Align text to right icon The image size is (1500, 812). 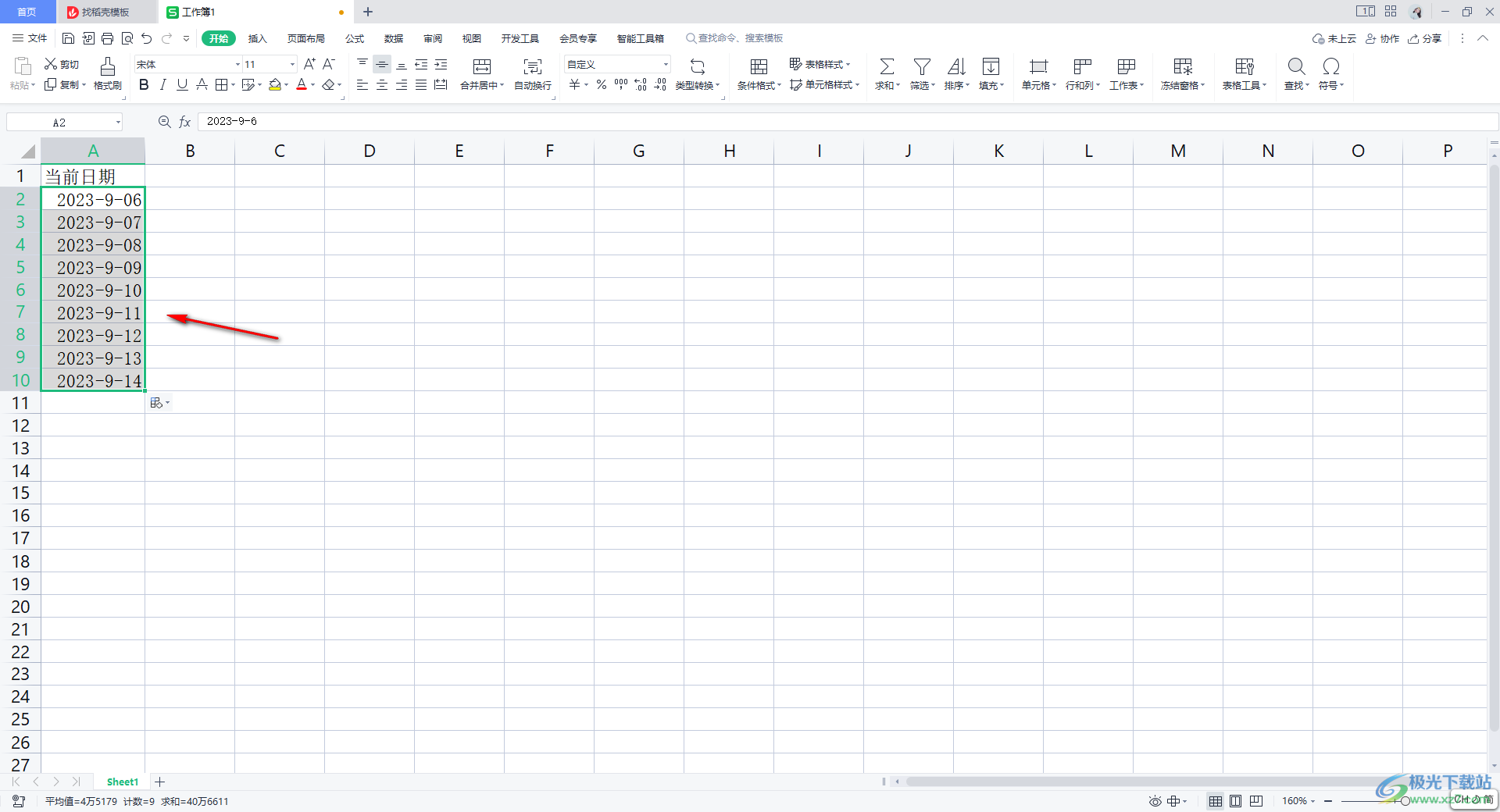pos(402,84)
